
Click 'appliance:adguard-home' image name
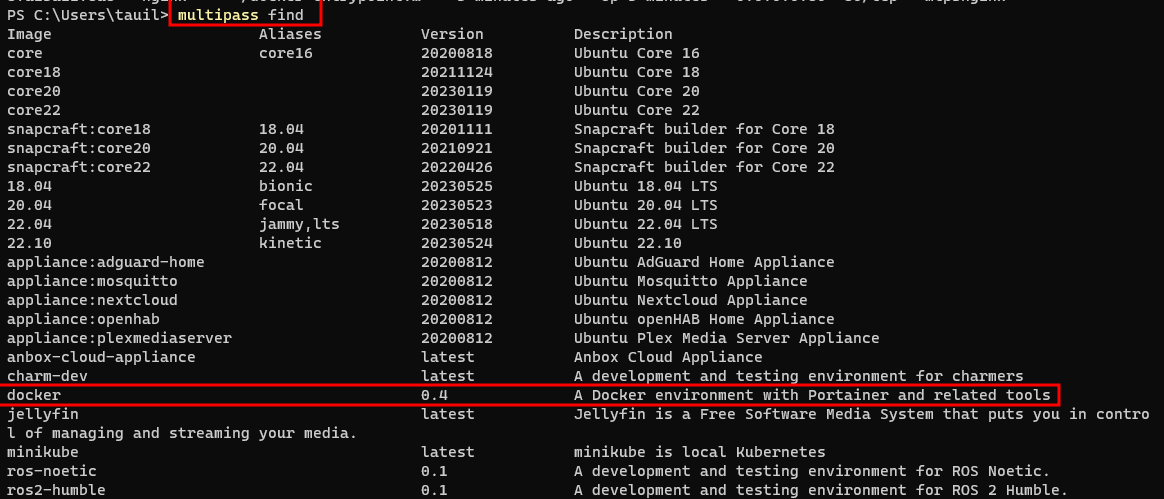click(x=105, y=262)
